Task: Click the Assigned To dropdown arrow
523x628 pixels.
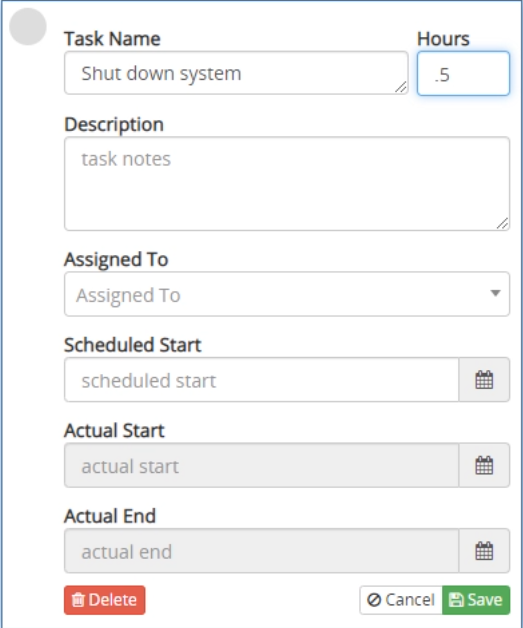Action: (495, 293)
